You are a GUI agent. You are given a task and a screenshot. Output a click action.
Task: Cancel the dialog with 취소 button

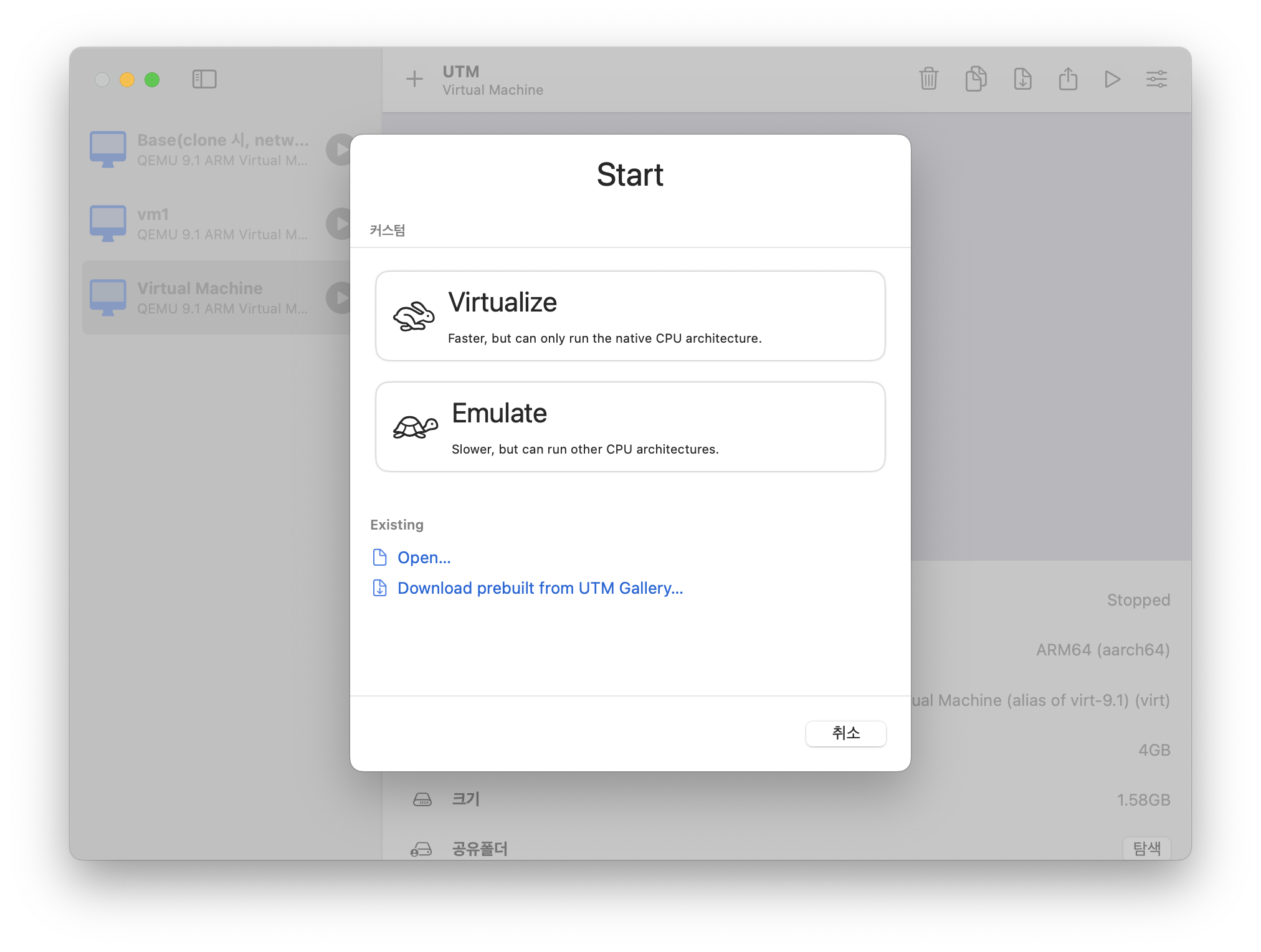[x=845, y=733]
